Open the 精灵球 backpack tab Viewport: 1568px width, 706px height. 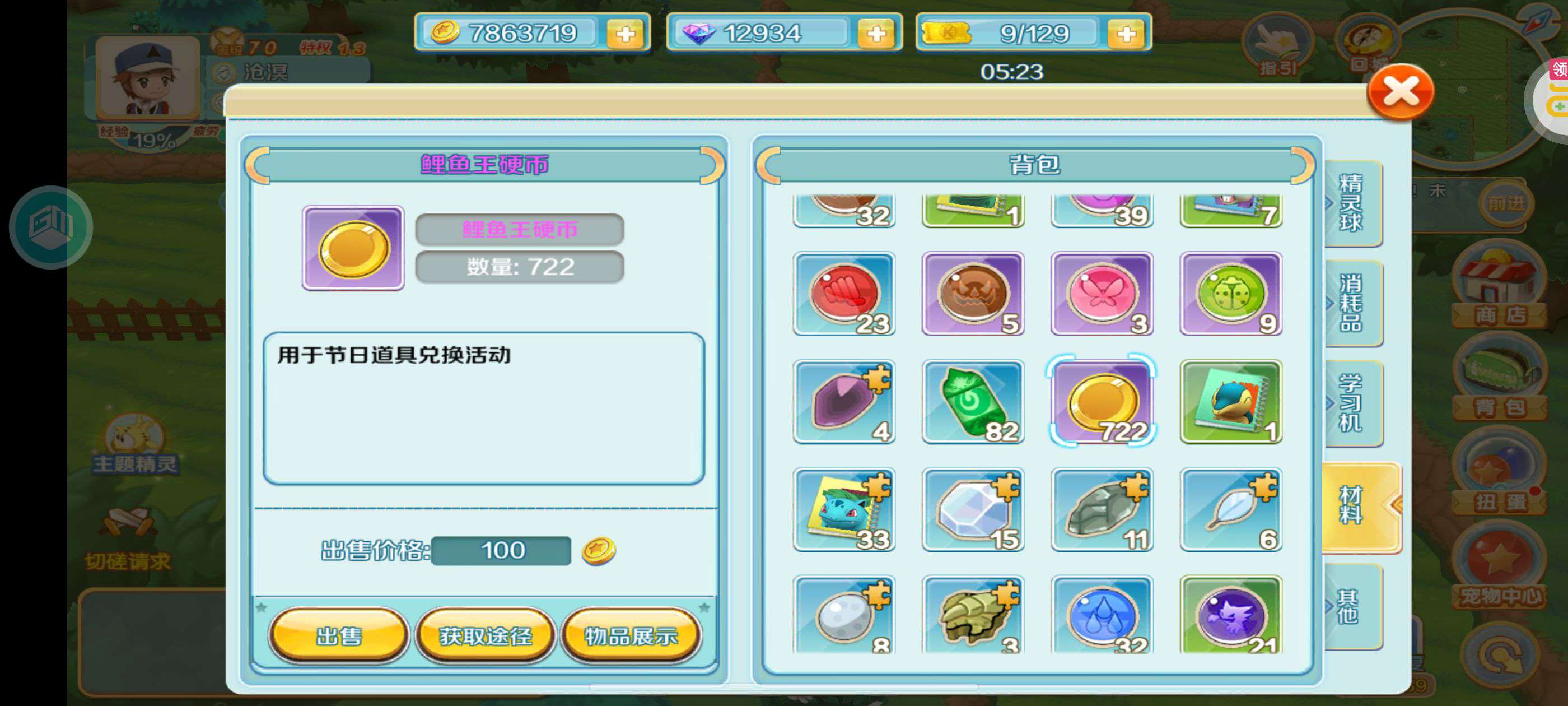(1352, 203)
